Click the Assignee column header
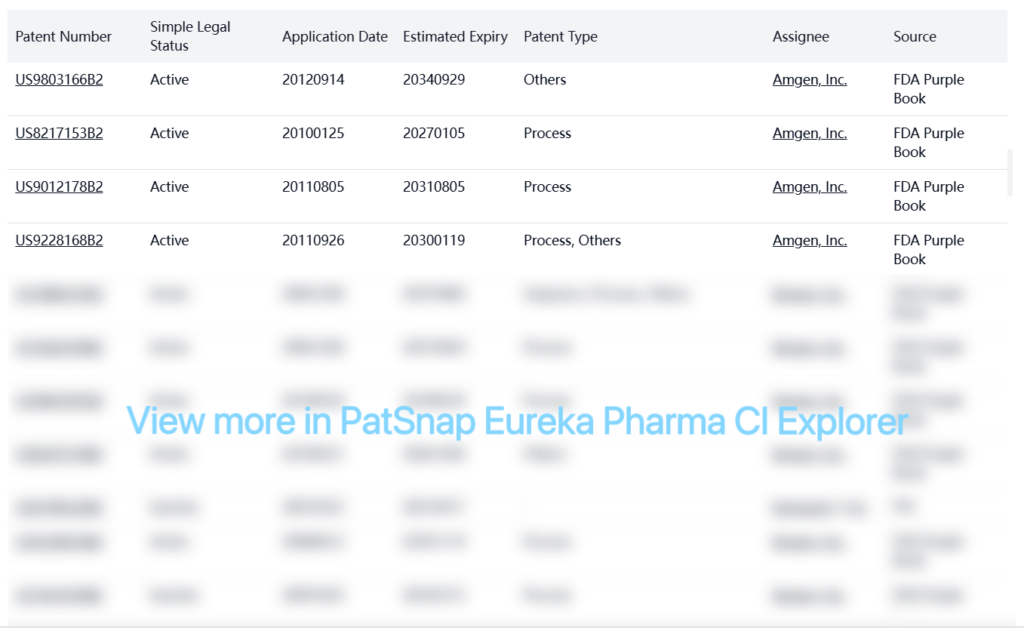This screenshot has height=628, width=1024. pos(800,37)
